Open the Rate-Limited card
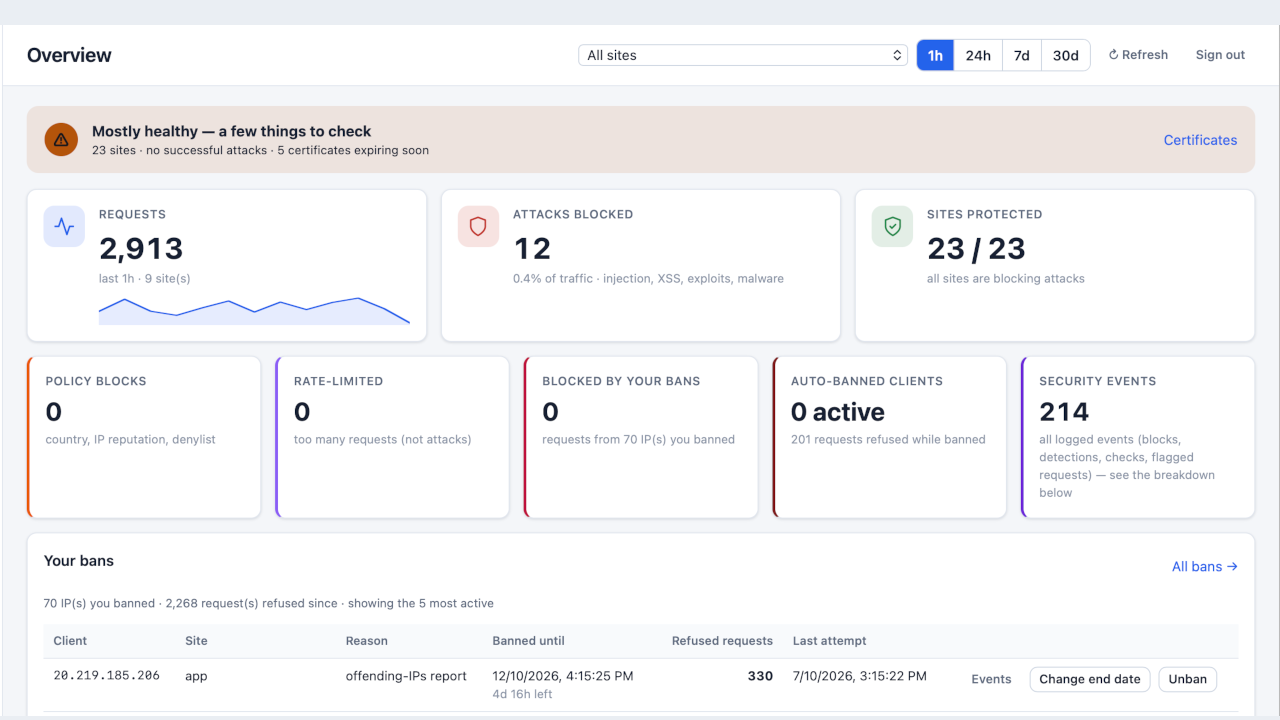Screen dimensions: 1280x720 coord(392,437)
